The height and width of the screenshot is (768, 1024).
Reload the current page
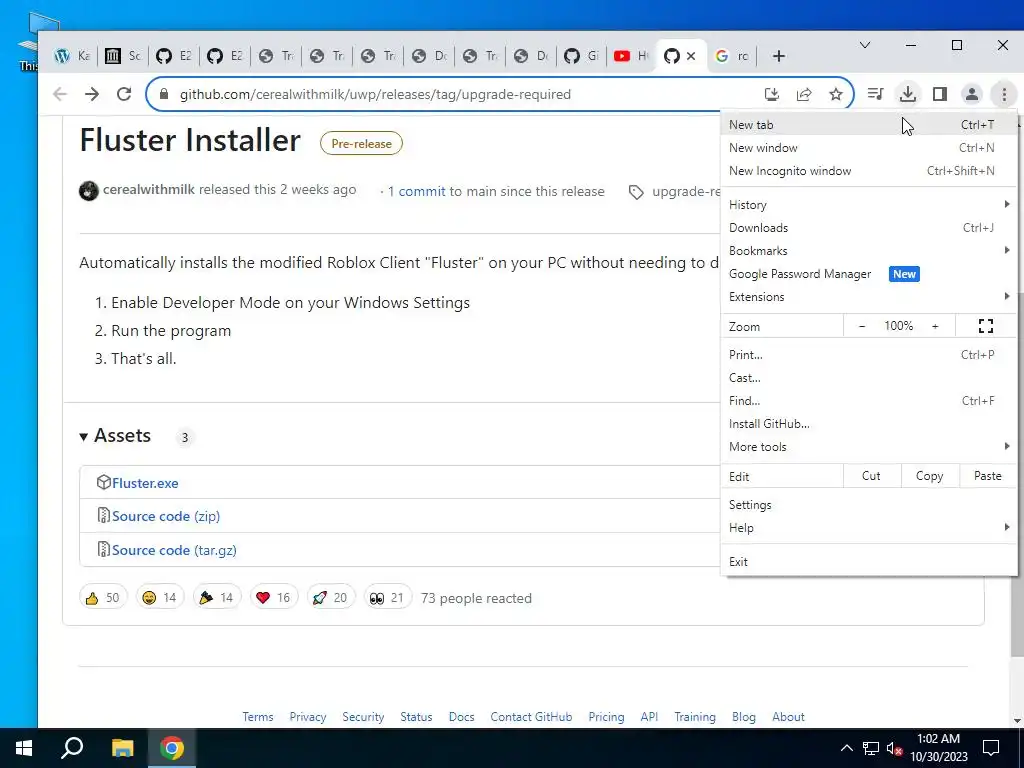pyautogui.click(x=124, y=94)
